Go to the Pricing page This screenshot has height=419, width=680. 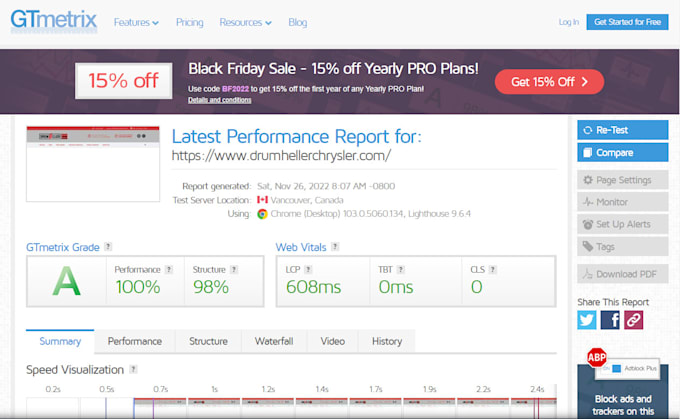pos(190,22)
